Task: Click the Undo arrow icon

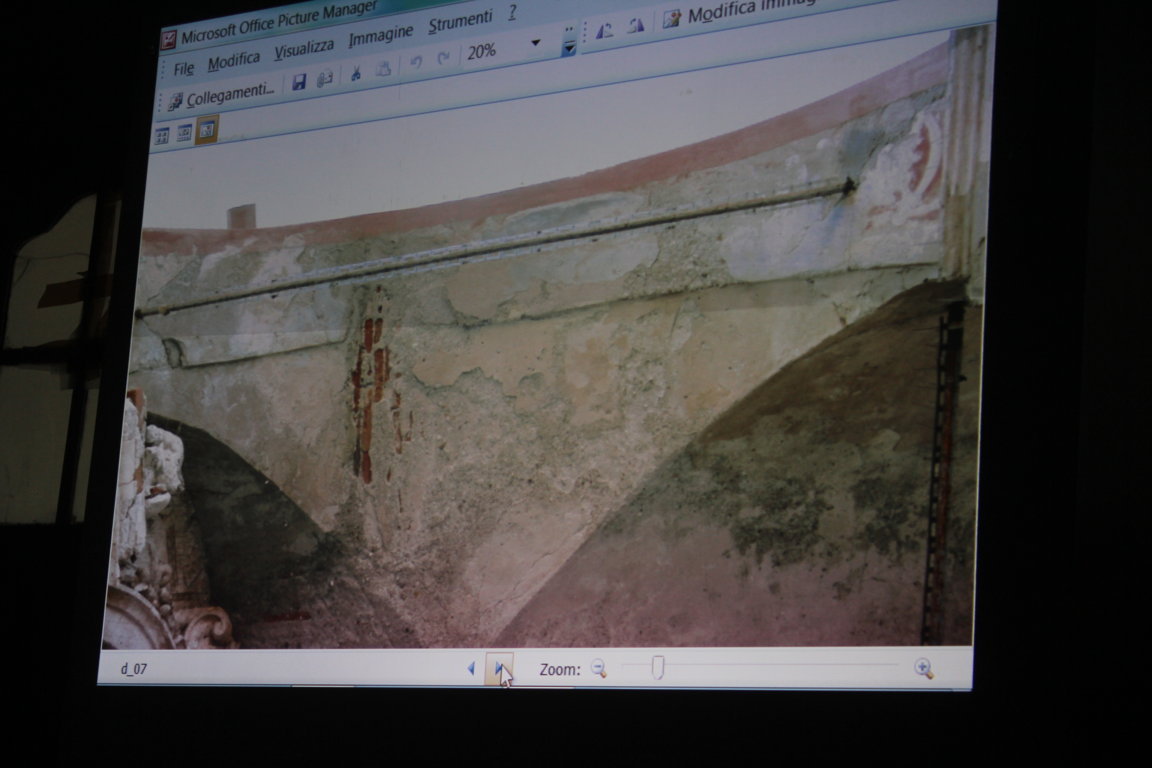Action: 416,62
